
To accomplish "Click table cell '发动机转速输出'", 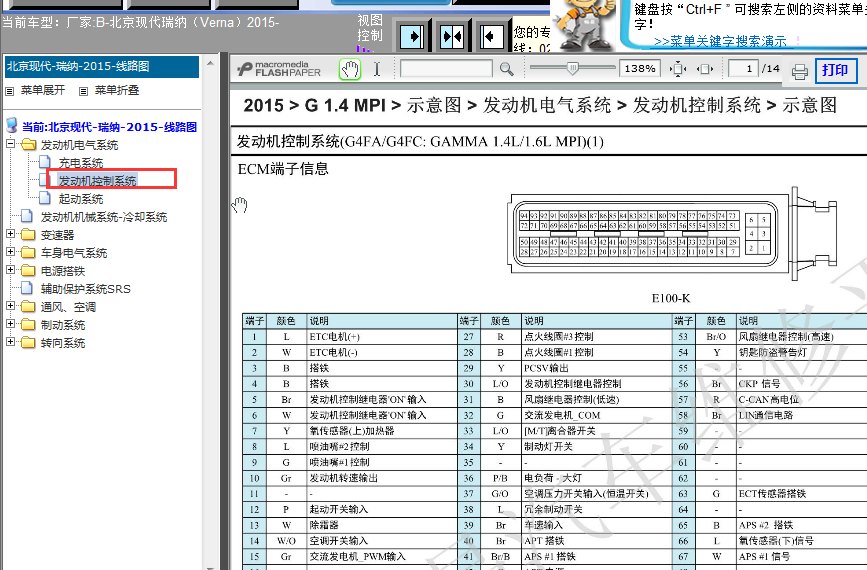I will 382,478.
